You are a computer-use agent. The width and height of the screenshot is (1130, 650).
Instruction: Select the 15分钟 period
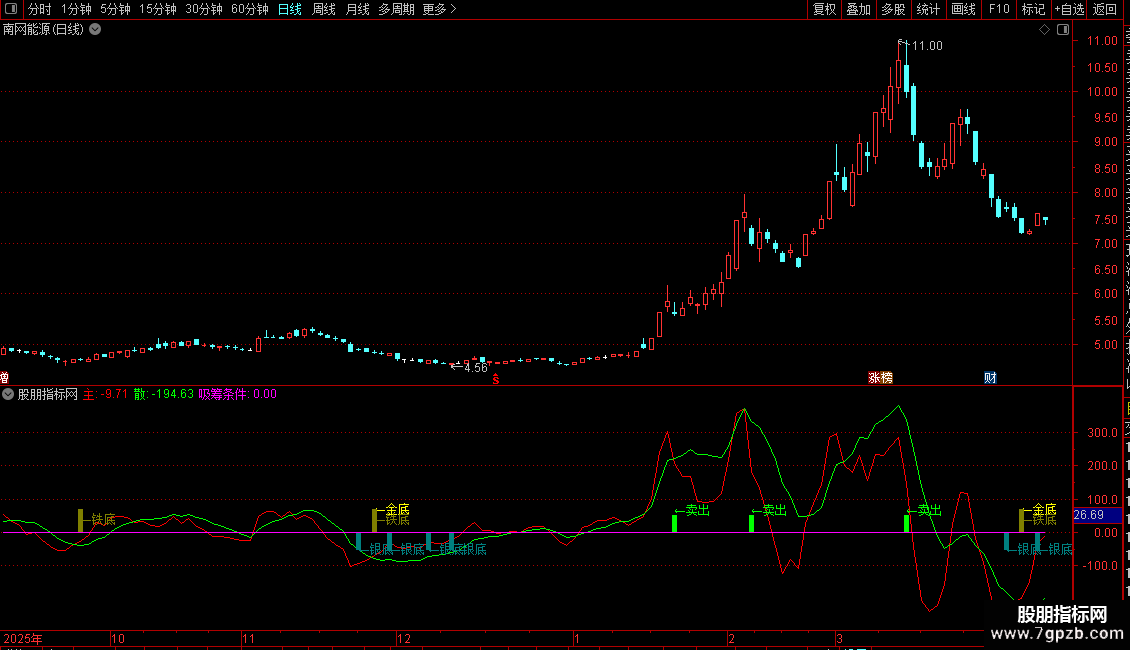pos(158,9)
